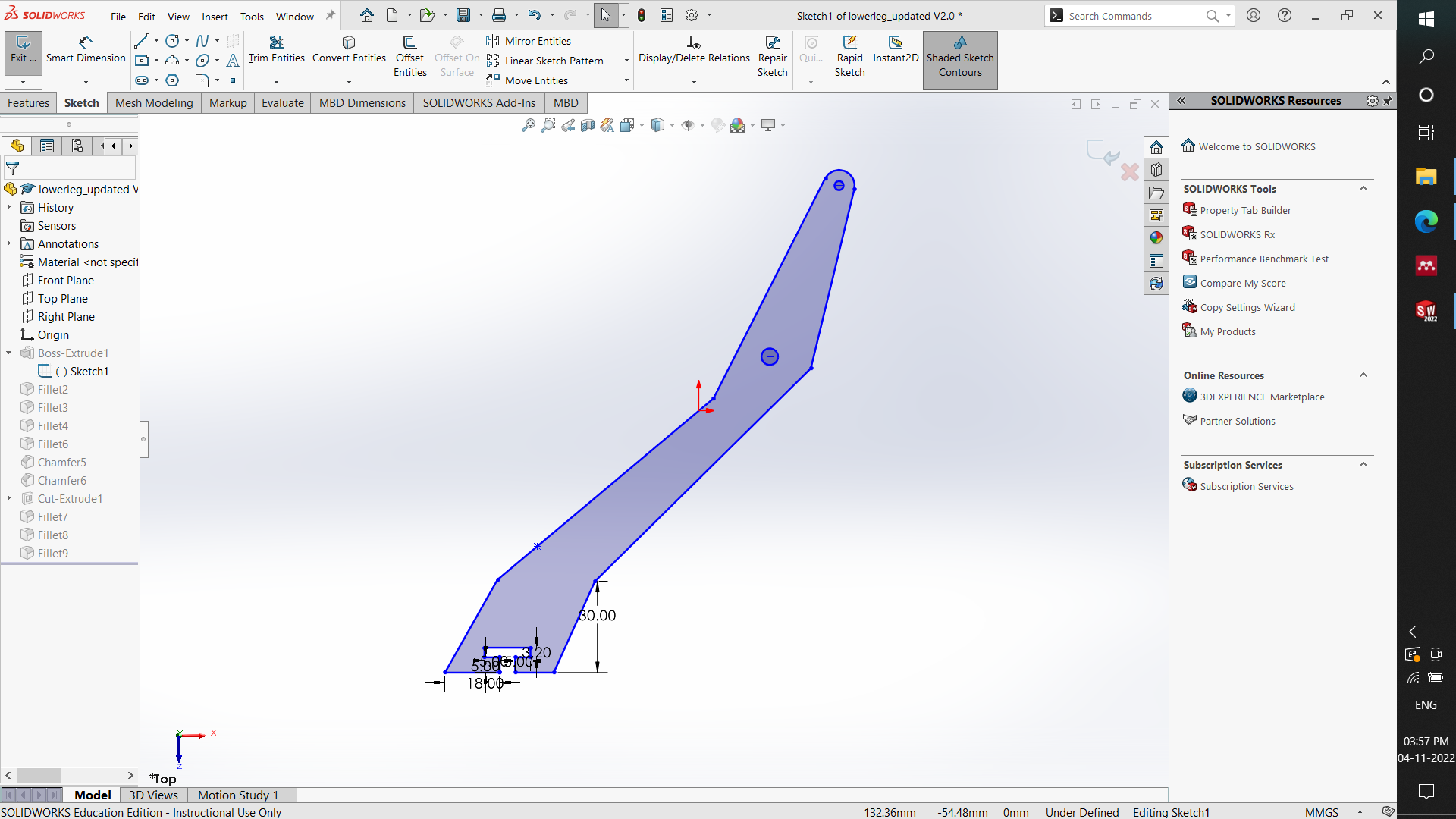This screenshot has width=1456, height=819.
Task: Collapse the Online Resources section
Action: pyautogui.click(x=1363, y=375)
